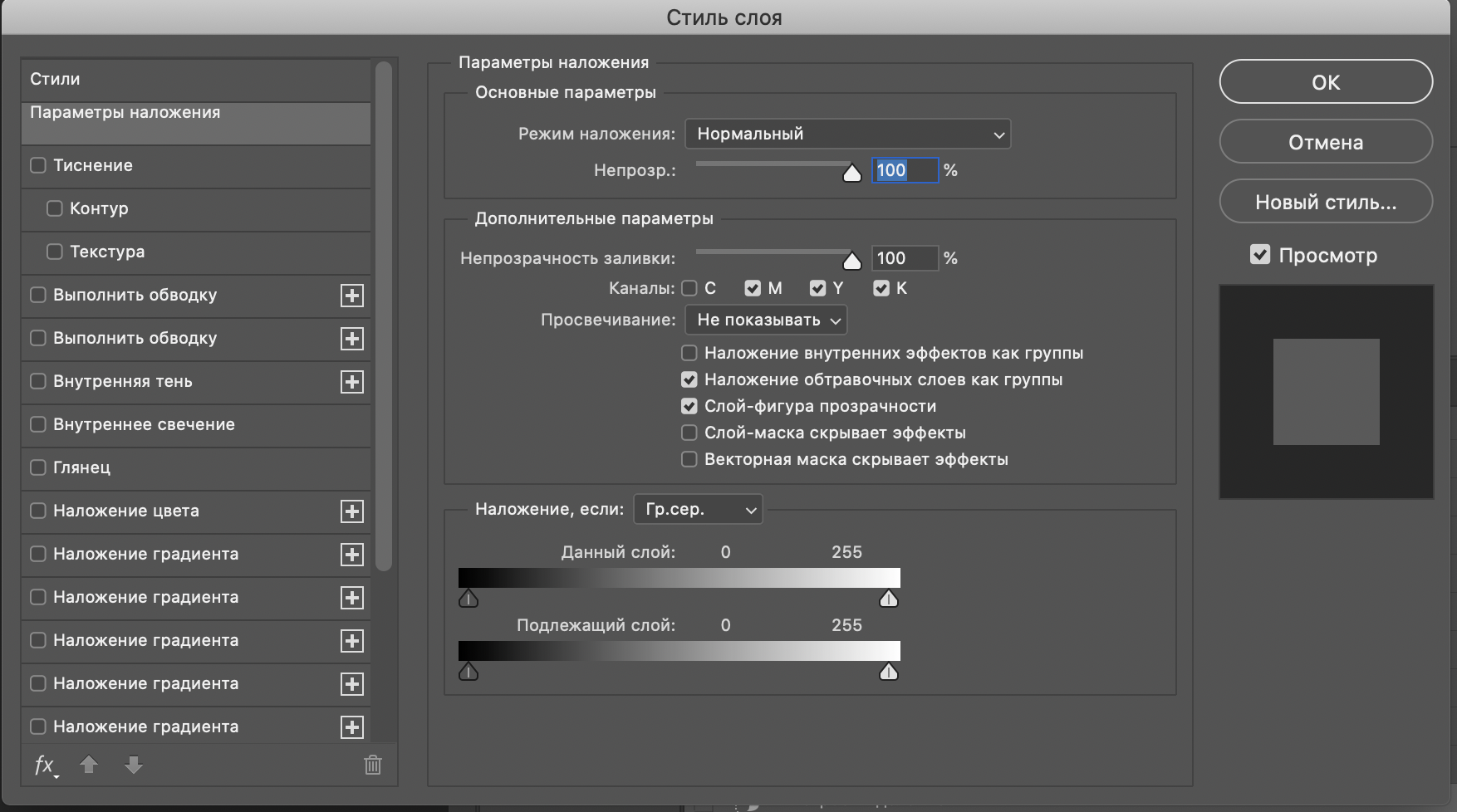Open the Просвечивание dropdown

point(765,320)
